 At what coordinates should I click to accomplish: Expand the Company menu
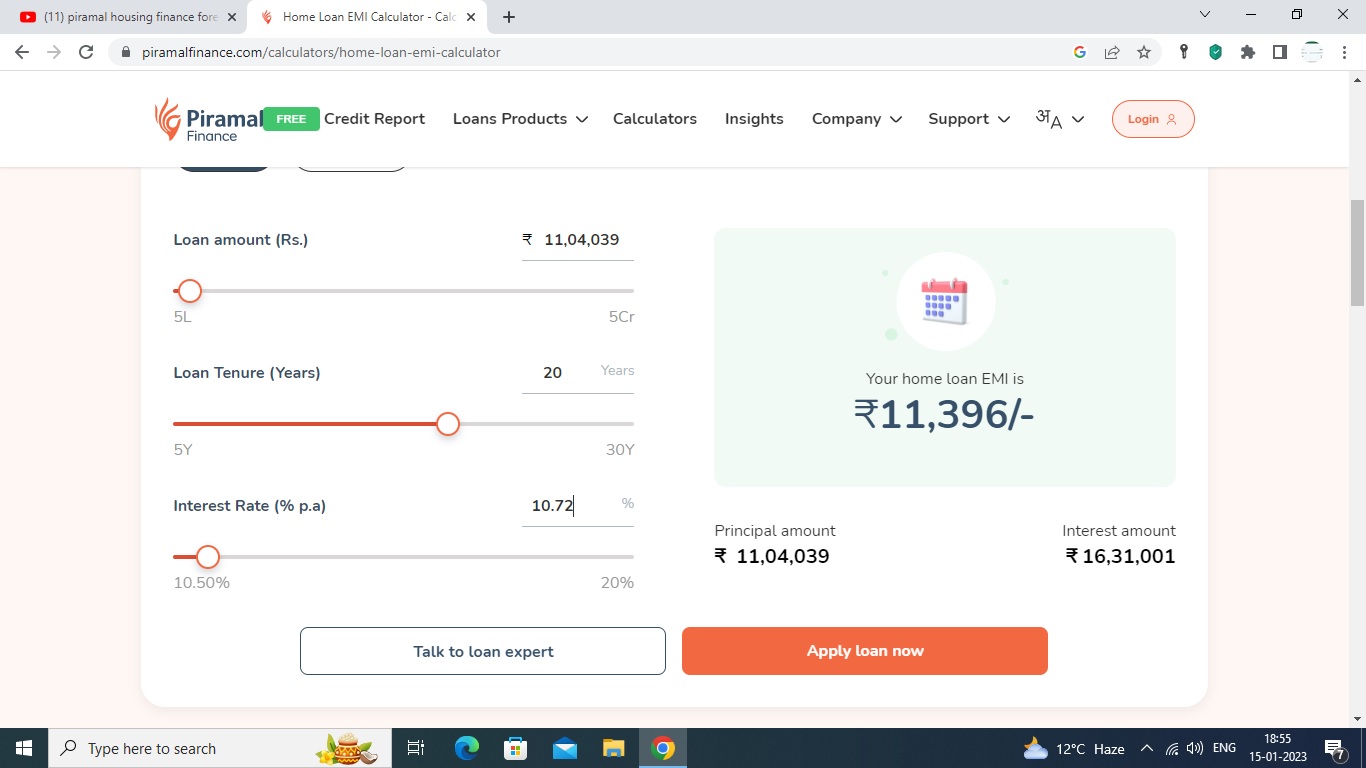(856, 119)
